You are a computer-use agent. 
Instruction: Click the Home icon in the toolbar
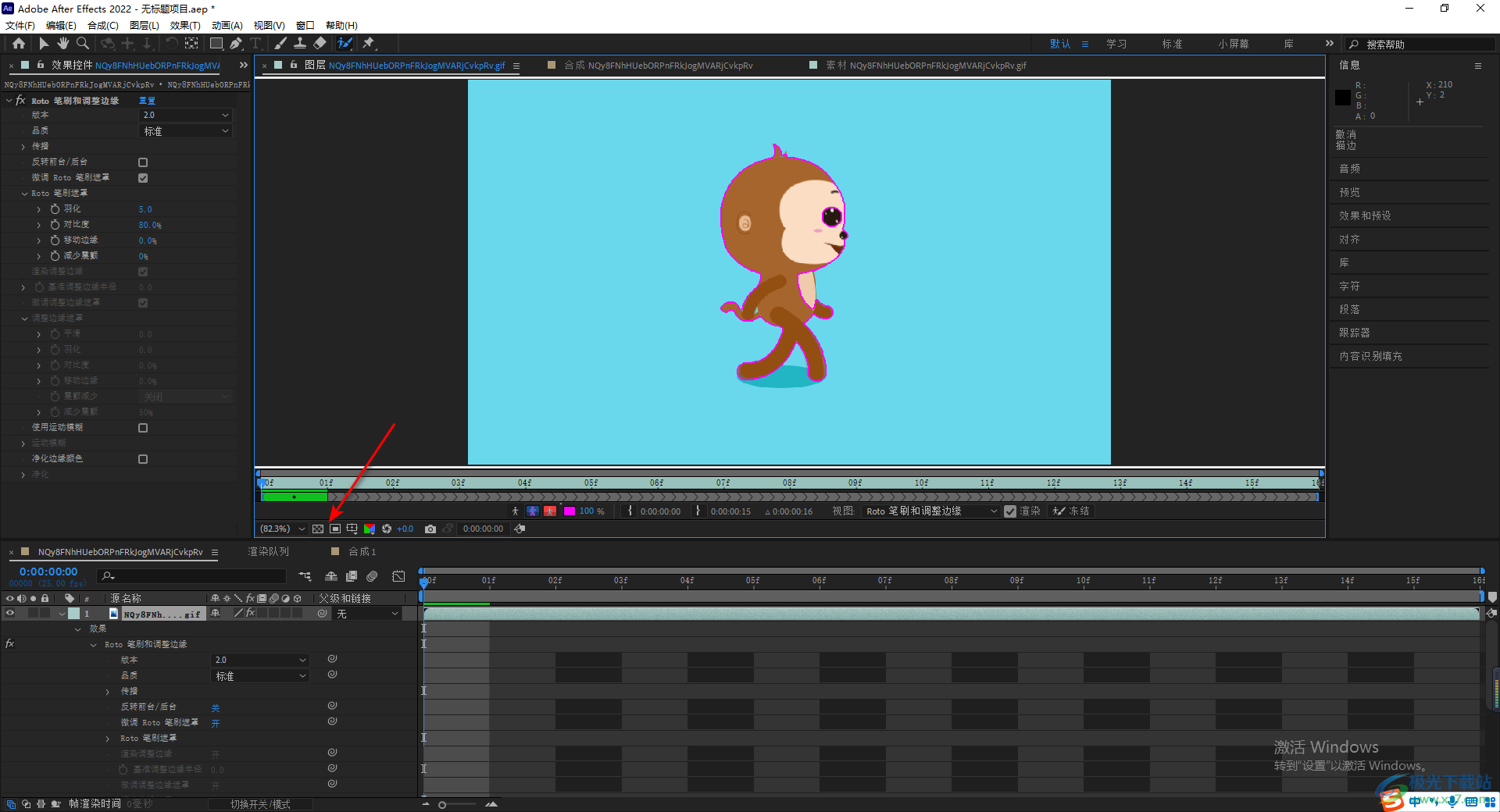point(19,44)
